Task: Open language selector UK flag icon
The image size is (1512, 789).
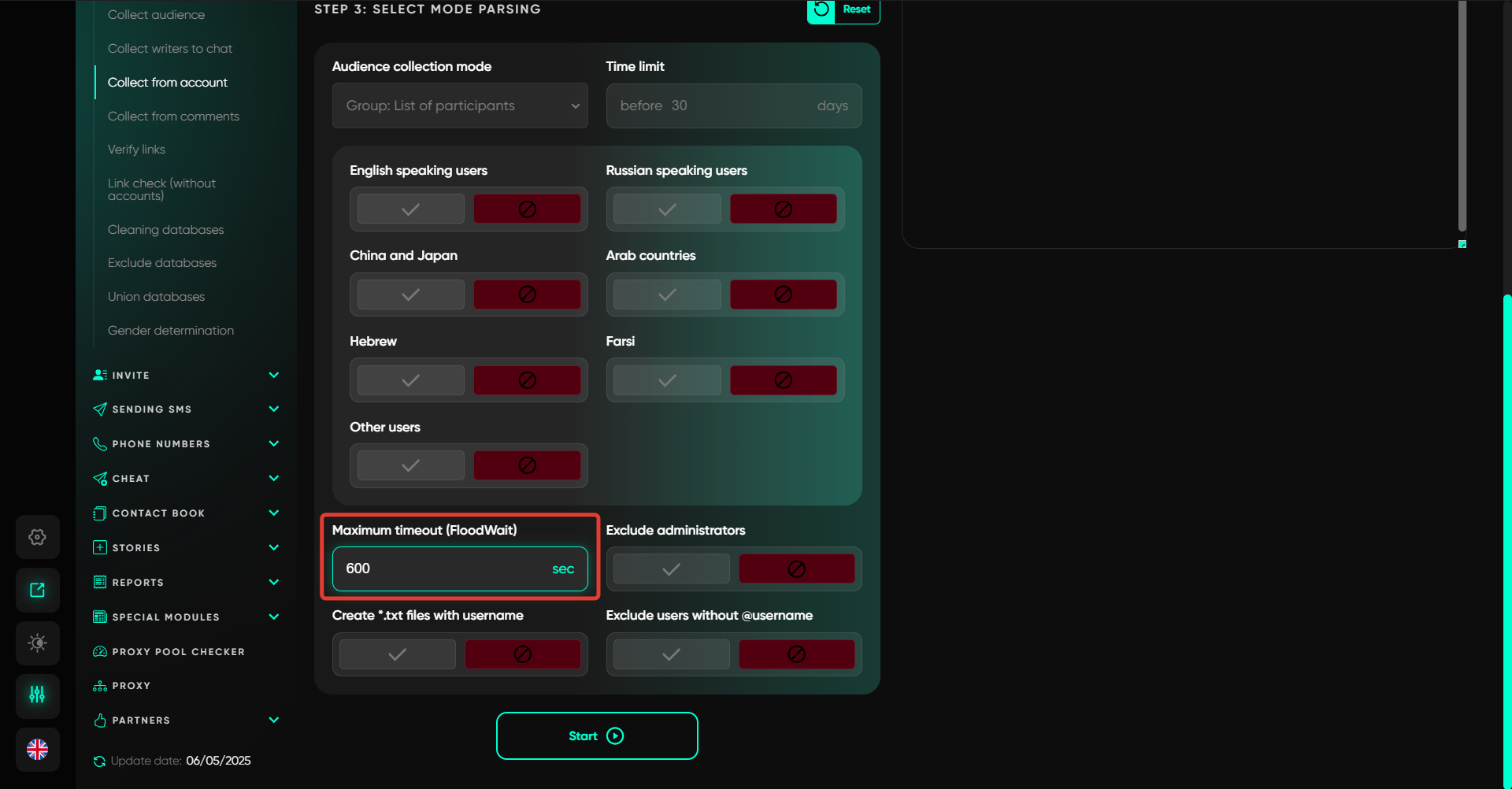Action: click(37, 749)
